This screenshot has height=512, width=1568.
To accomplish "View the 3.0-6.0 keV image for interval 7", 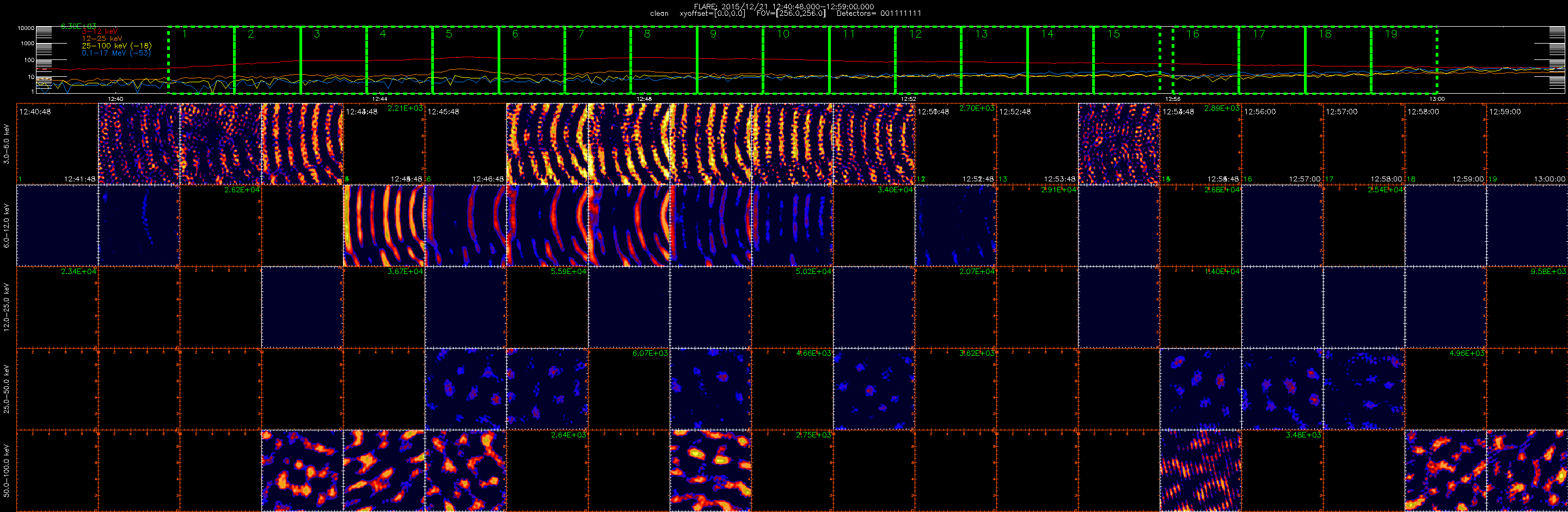I will (x=547, y=144).
